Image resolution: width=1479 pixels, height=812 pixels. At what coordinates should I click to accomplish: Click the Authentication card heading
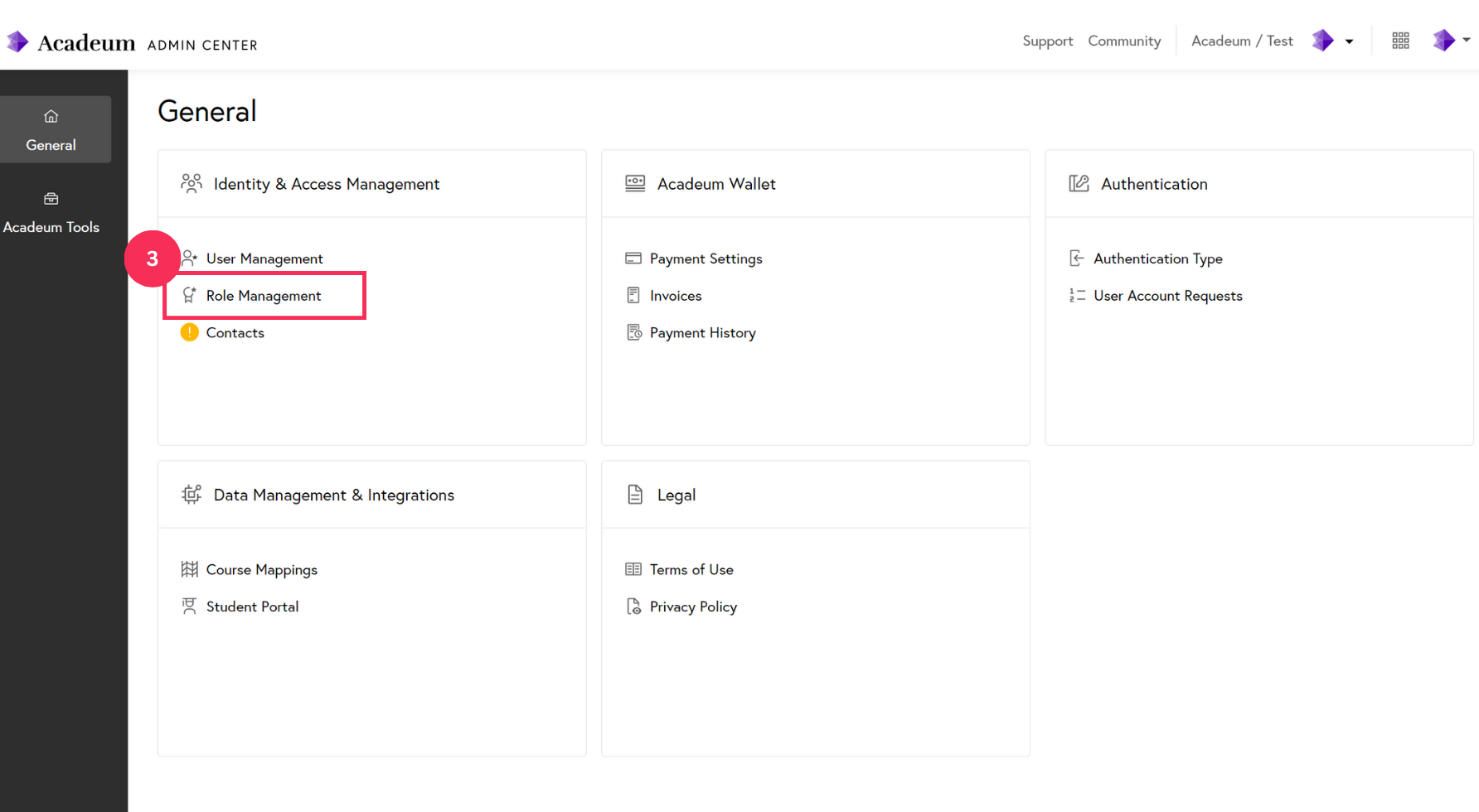(x=1154, y=184)
